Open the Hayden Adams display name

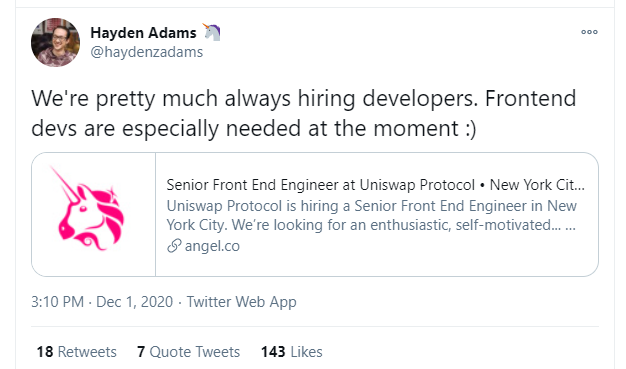point(143,33)
